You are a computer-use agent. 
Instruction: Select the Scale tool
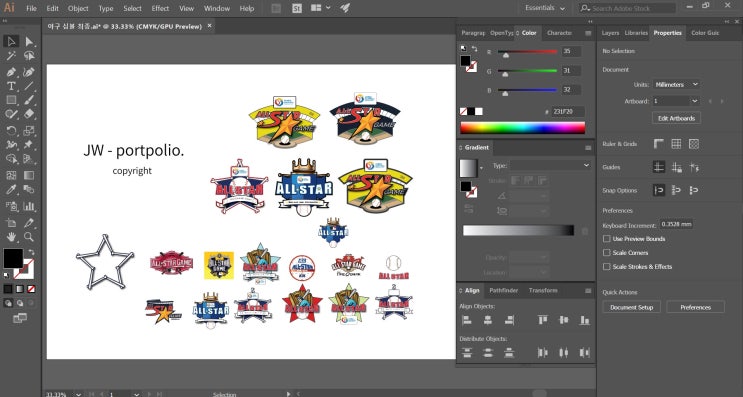point(29,130)
